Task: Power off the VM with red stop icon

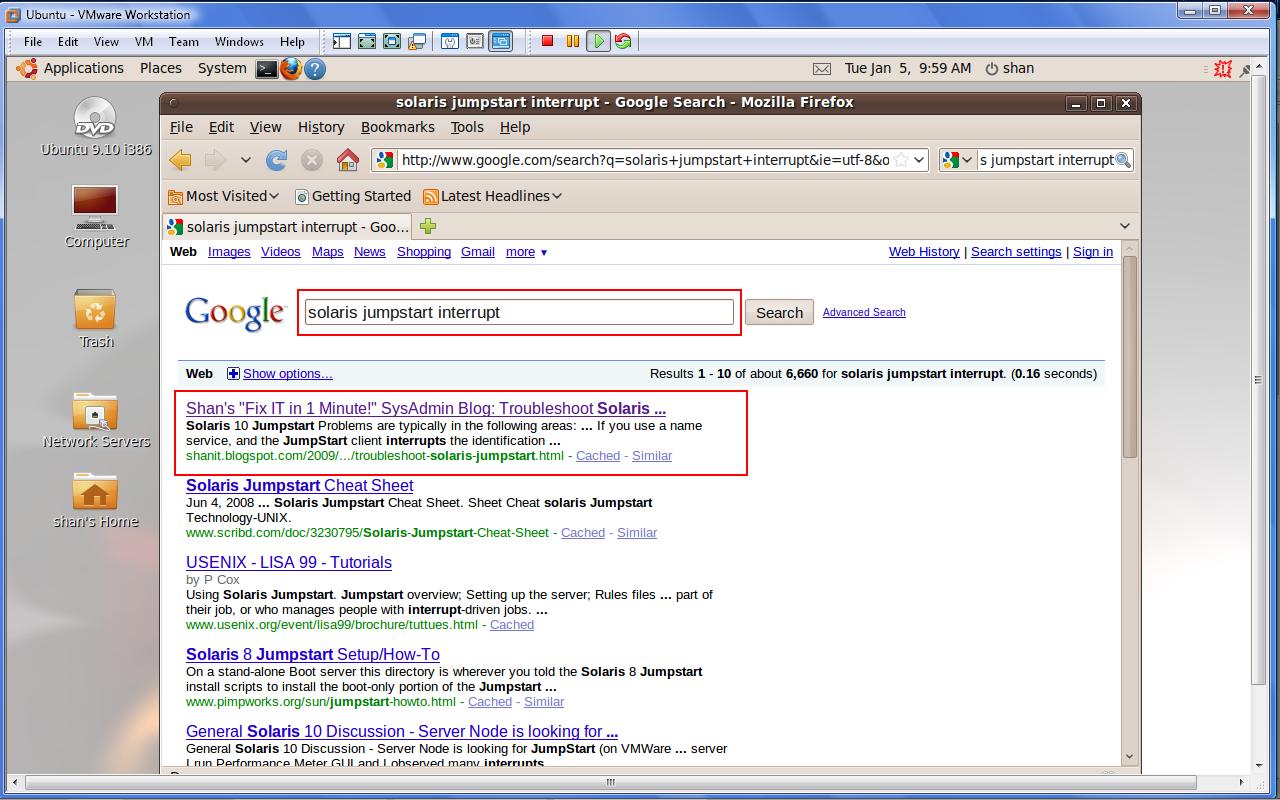Action: tap(547, 41)
